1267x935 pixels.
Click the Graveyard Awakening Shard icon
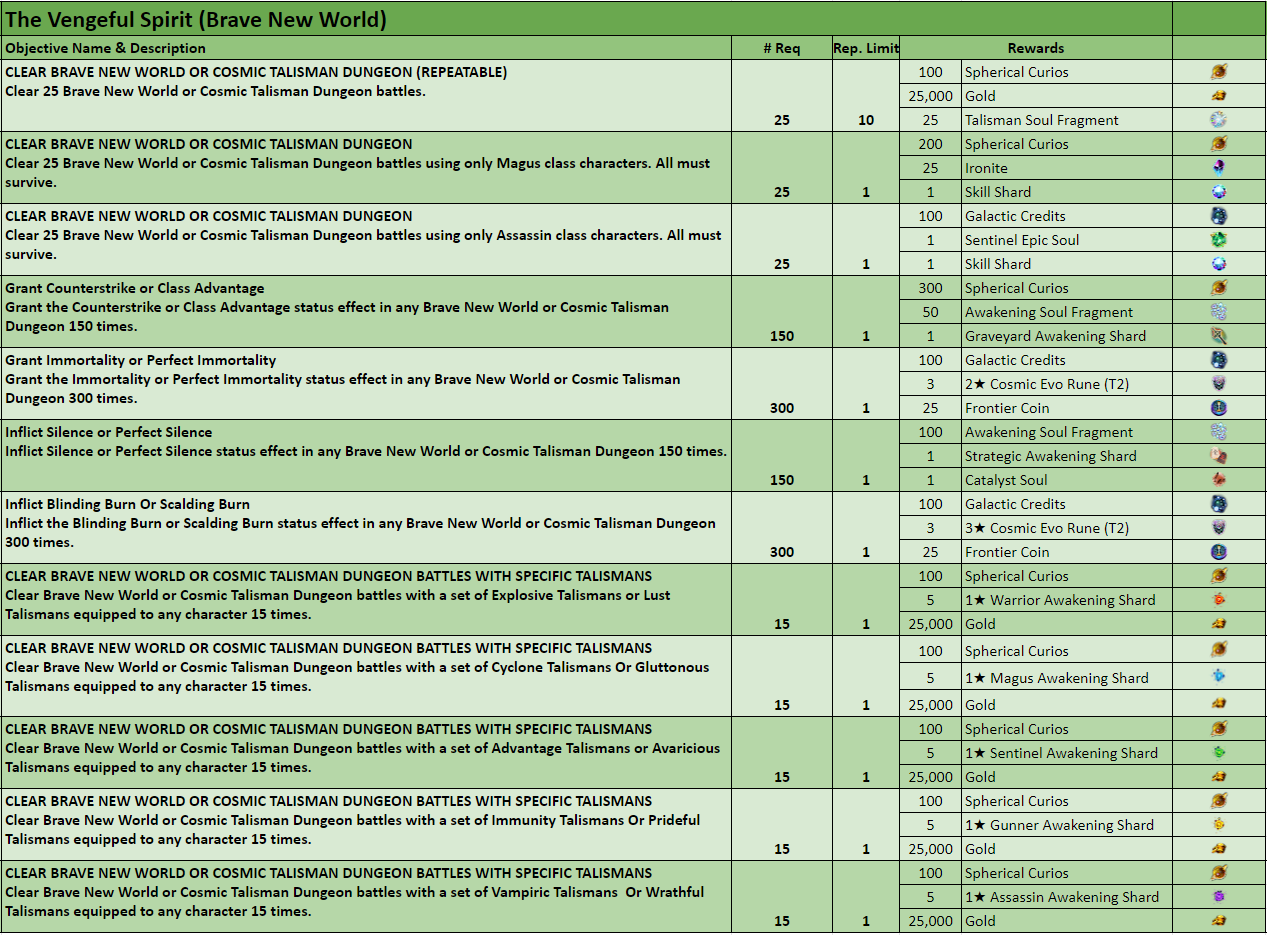(x=1218, y=336)
